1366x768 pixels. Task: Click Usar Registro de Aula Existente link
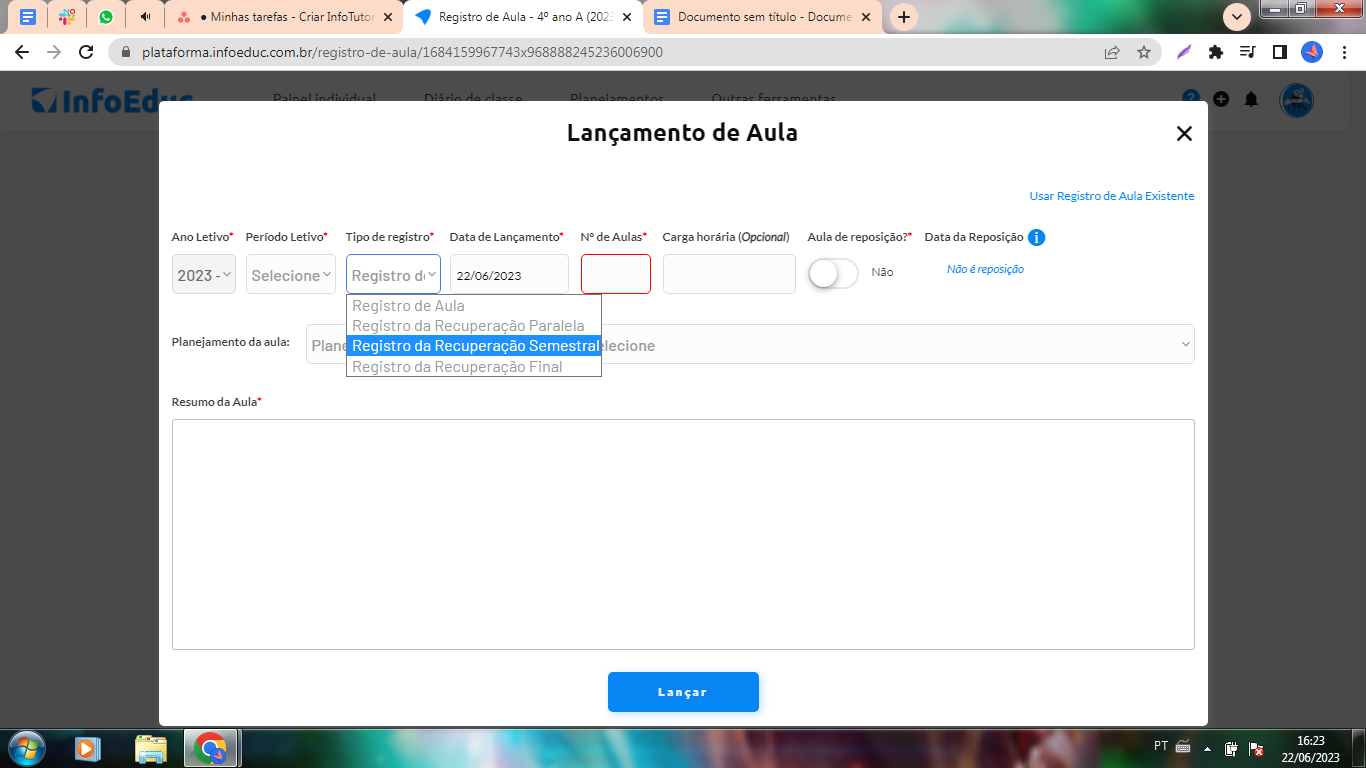click(1112, 196)
